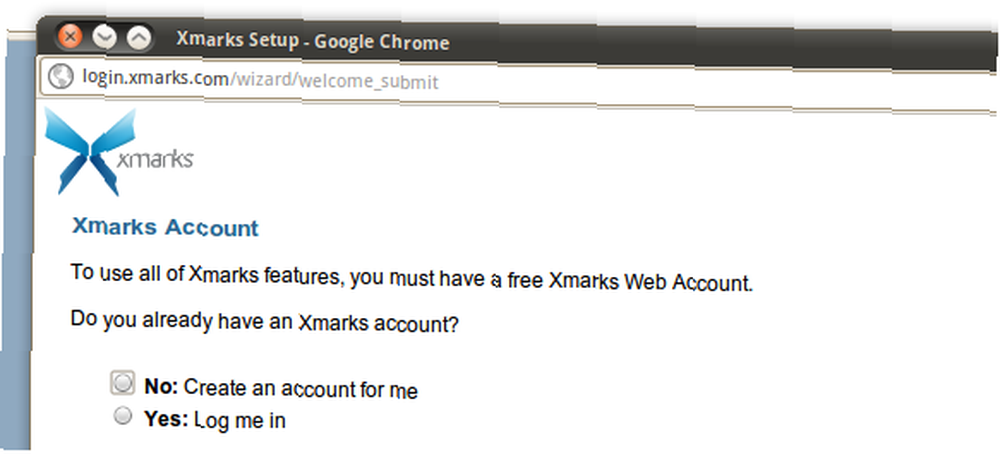This screenshot has height=469, width=1000.
Task: Select the 'No' radio button
Action: pos(122,382)
